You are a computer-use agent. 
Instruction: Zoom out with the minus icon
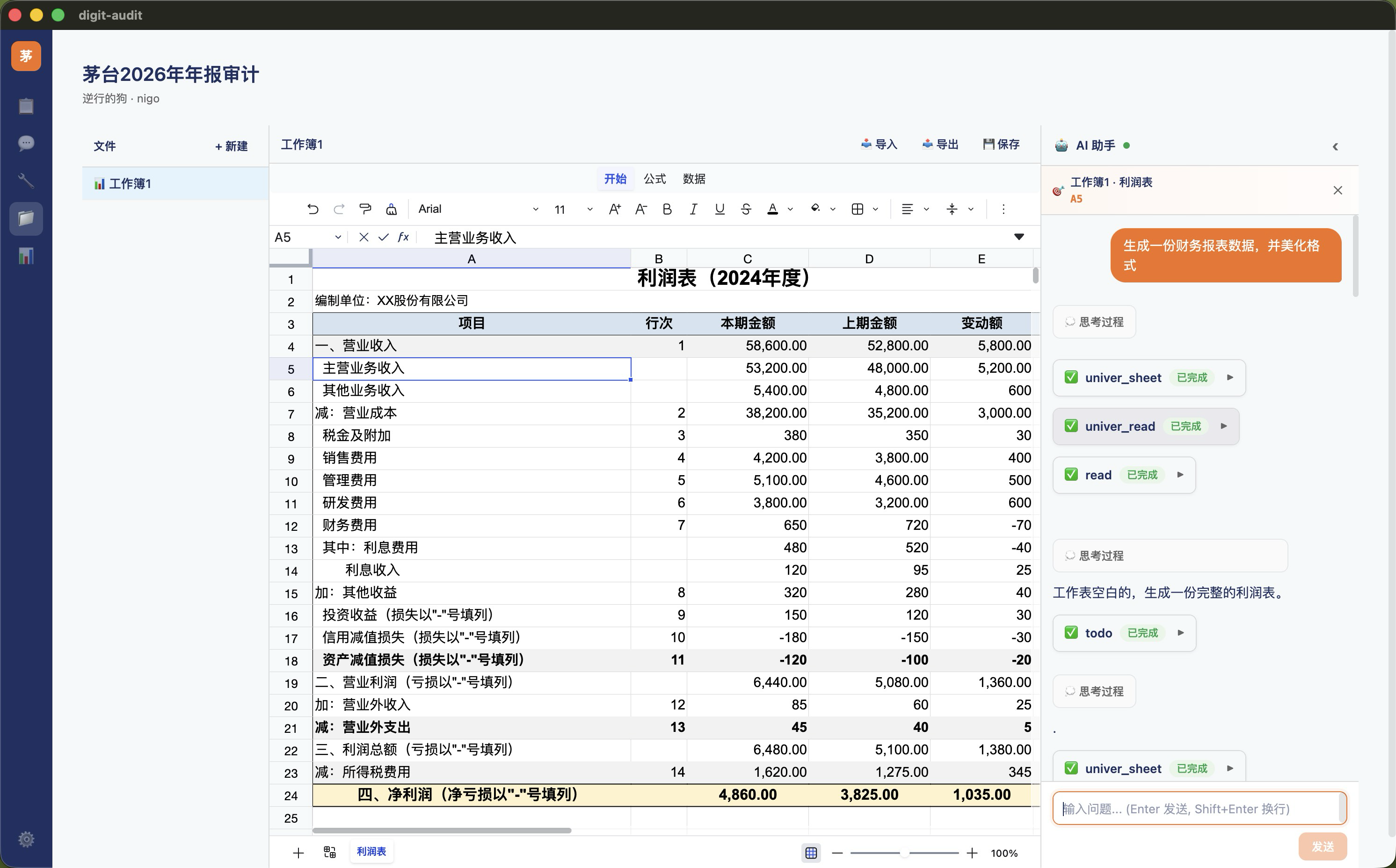point(837,853)
